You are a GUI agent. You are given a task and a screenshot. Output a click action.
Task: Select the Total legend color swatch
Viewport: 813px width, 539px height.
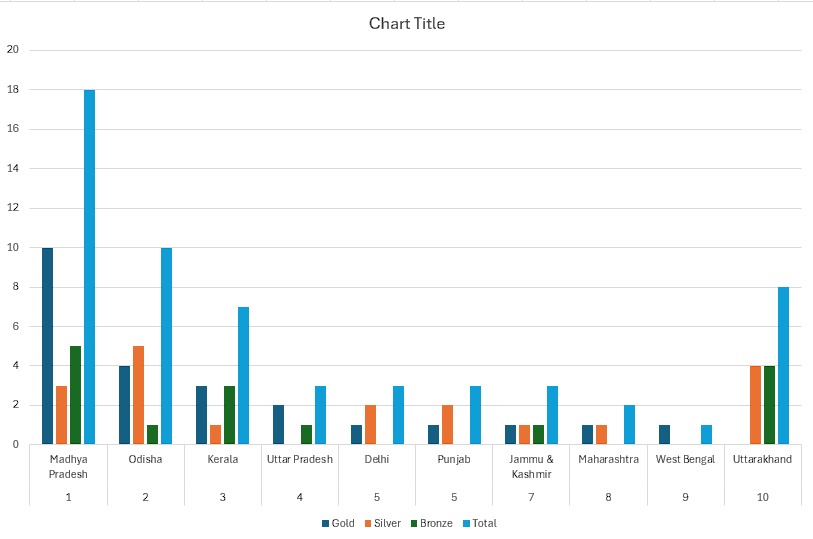(x=464, y=523)
